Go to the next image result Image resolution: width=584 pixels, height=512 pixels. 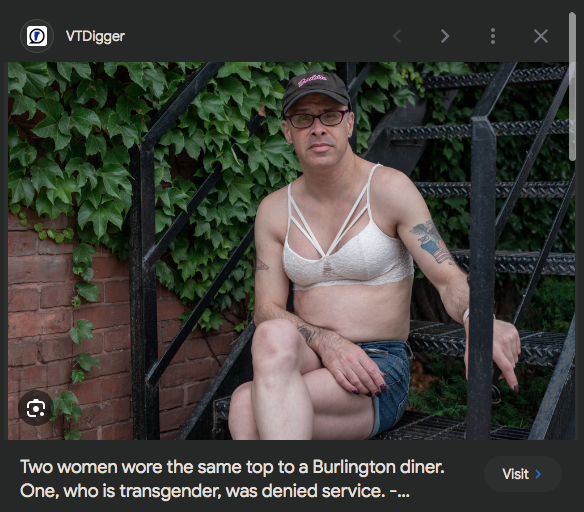coord(445,36)
